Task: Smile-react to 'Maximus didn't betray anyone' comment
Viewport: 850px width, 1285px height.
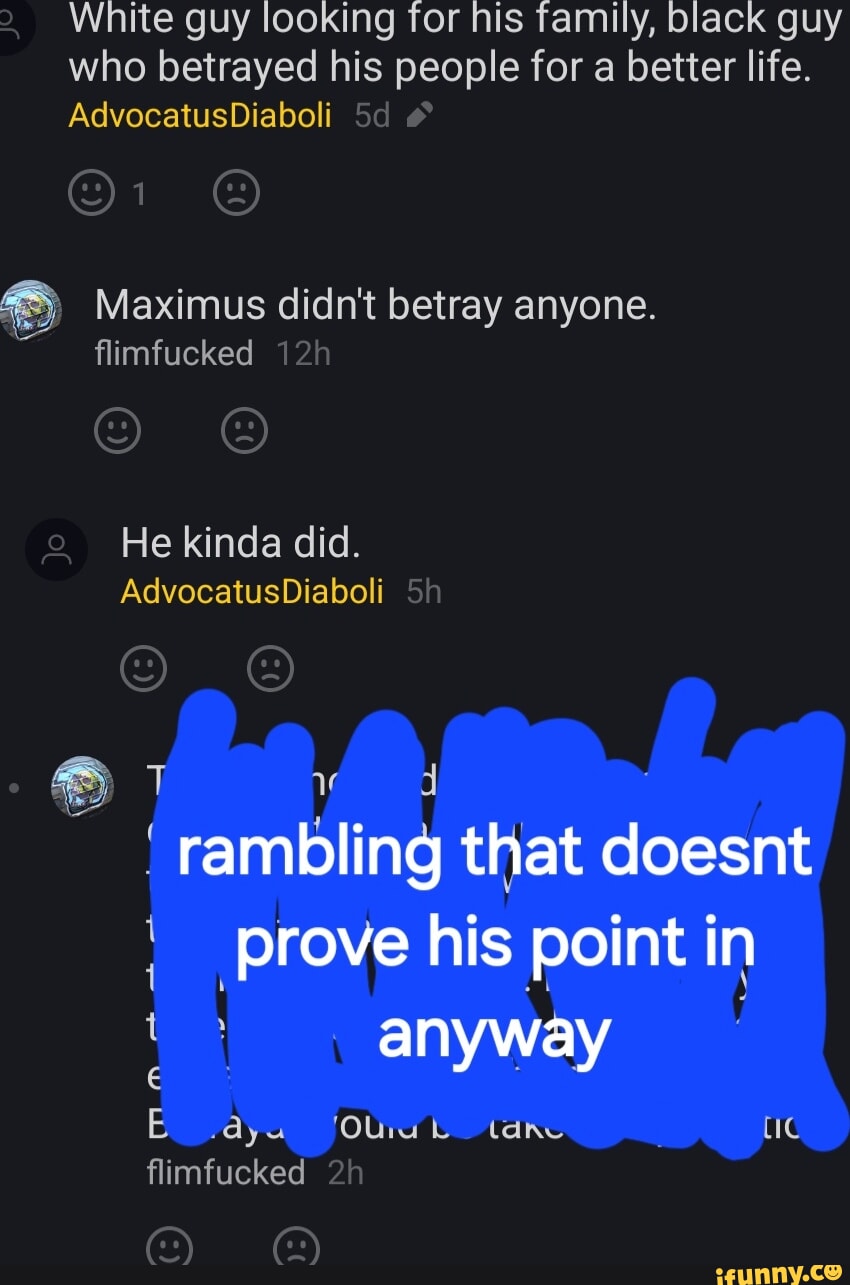Action: click(117, 431)
